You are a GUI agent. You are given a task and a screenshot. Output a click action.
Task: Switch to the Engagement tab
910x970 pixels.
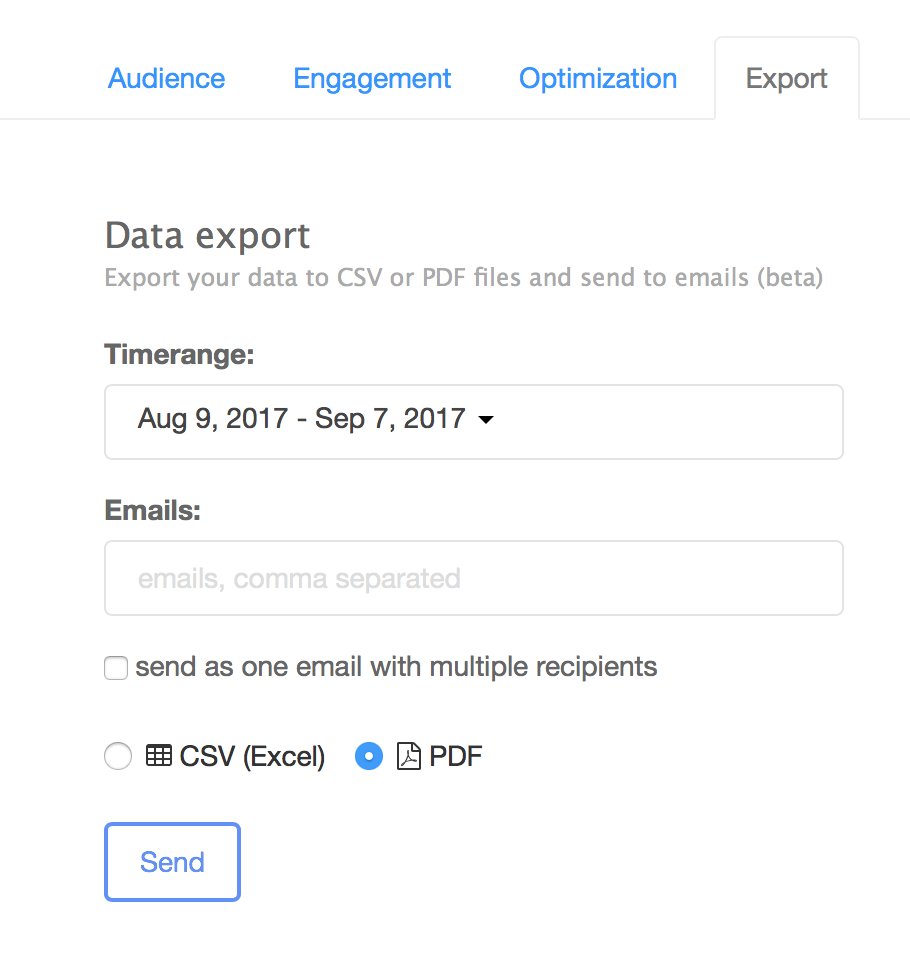pyautogui.click(x=372, y=79)
